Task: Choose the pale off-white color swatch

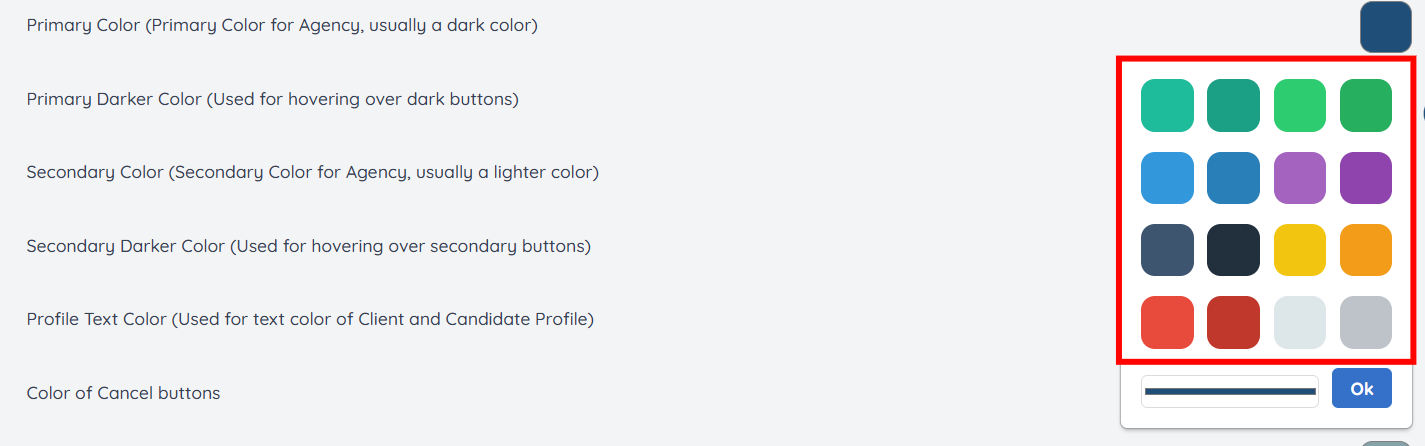Action: [x=1299, y=322]
